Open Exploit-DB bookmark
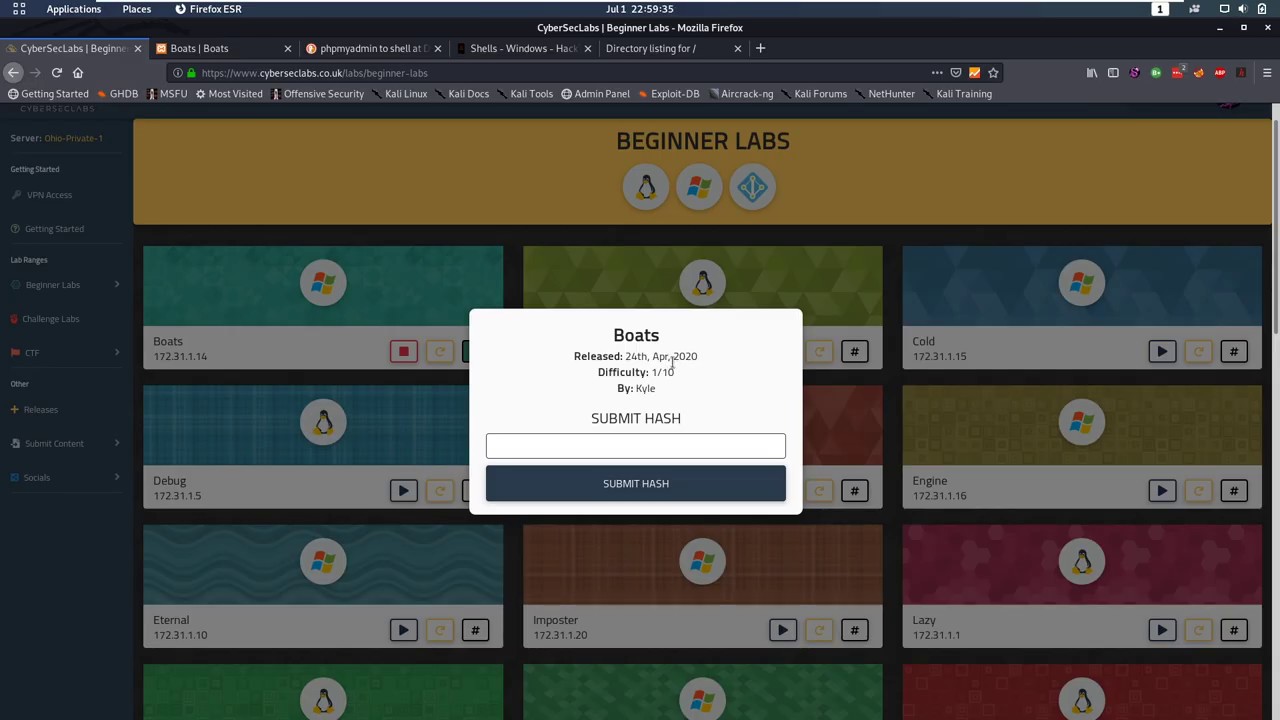1280x720 pixels. 668,94
